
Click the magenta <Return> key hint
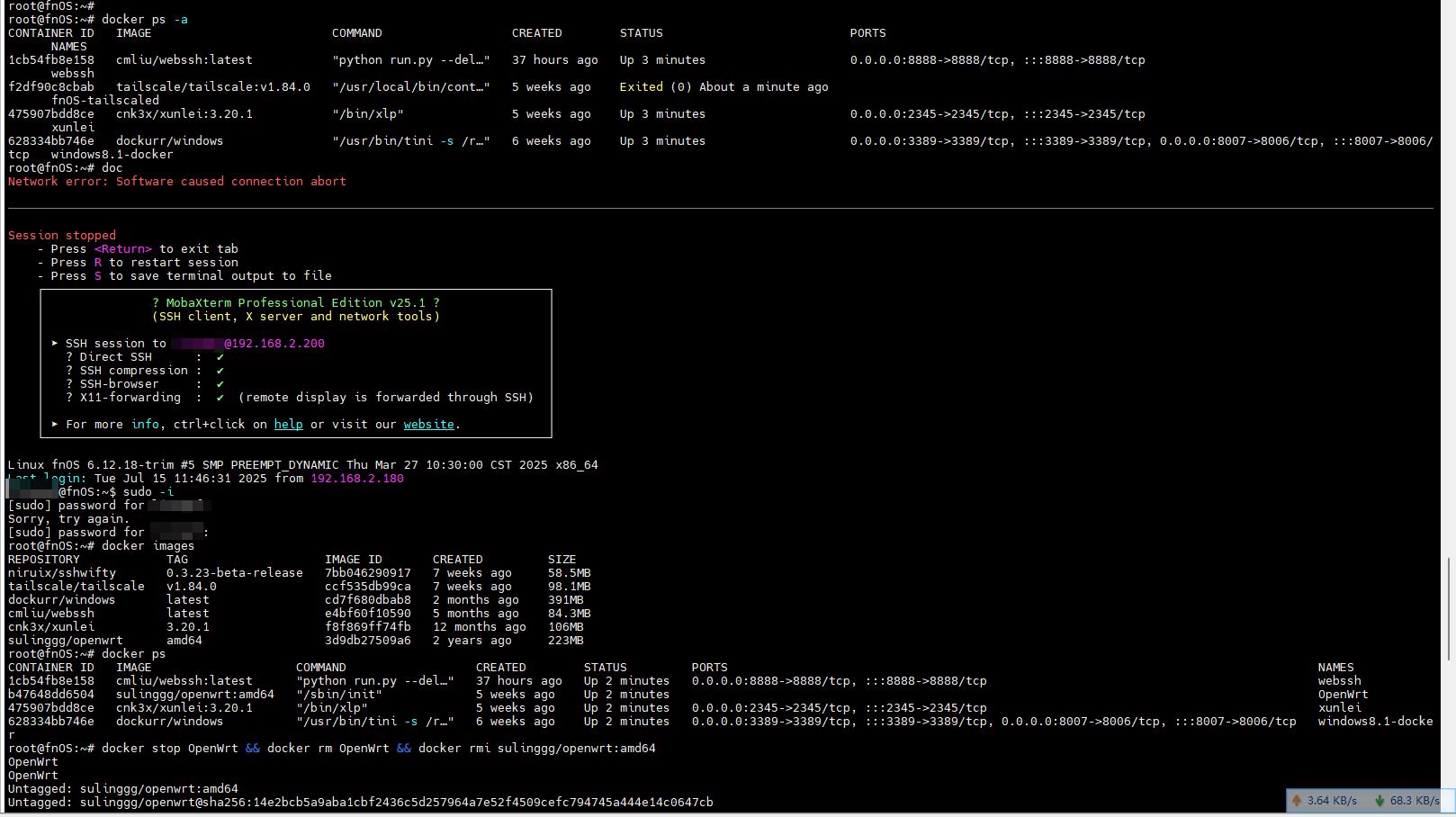coord(122,249)
